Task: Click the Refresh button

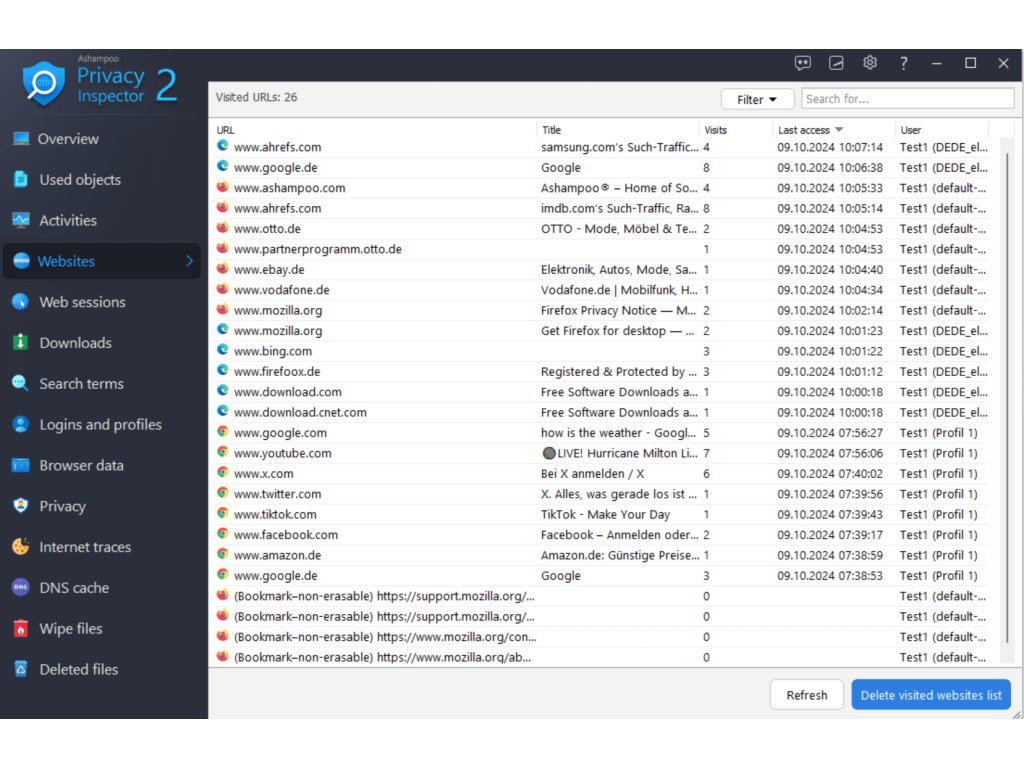Action: pos(807,695)
